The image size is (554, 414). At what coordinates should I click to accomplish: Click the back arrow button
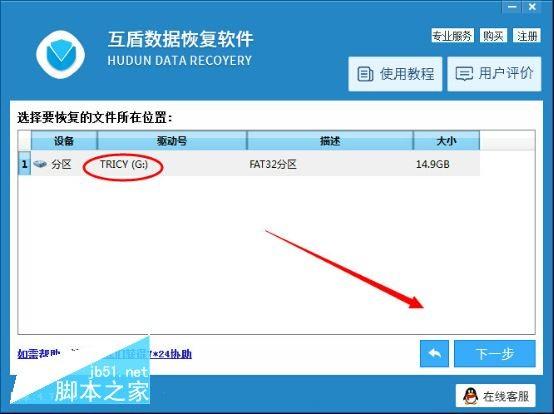434,354
